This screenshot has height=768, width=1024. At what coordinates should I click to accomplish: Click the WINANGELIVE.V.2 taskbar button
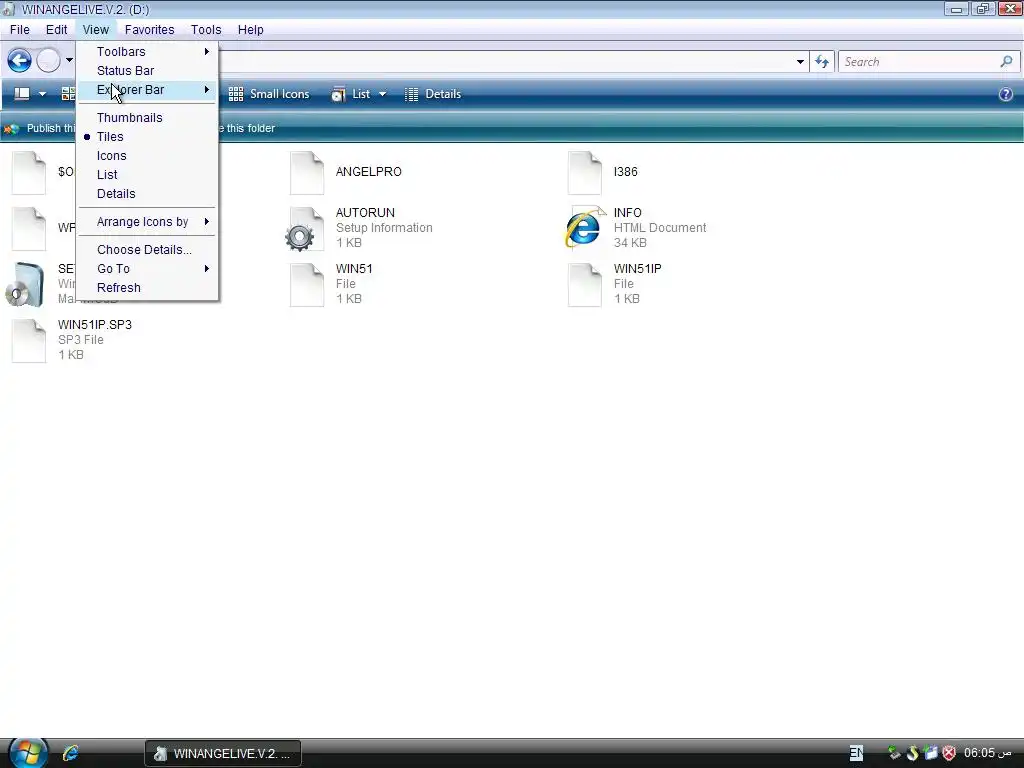tap(223, 754)
